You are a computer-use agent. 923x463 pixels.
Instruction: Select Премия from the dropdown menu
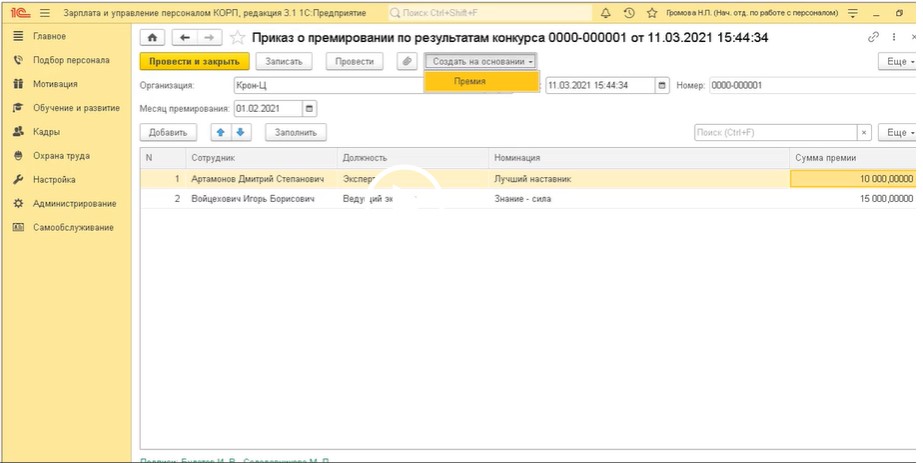470,81
